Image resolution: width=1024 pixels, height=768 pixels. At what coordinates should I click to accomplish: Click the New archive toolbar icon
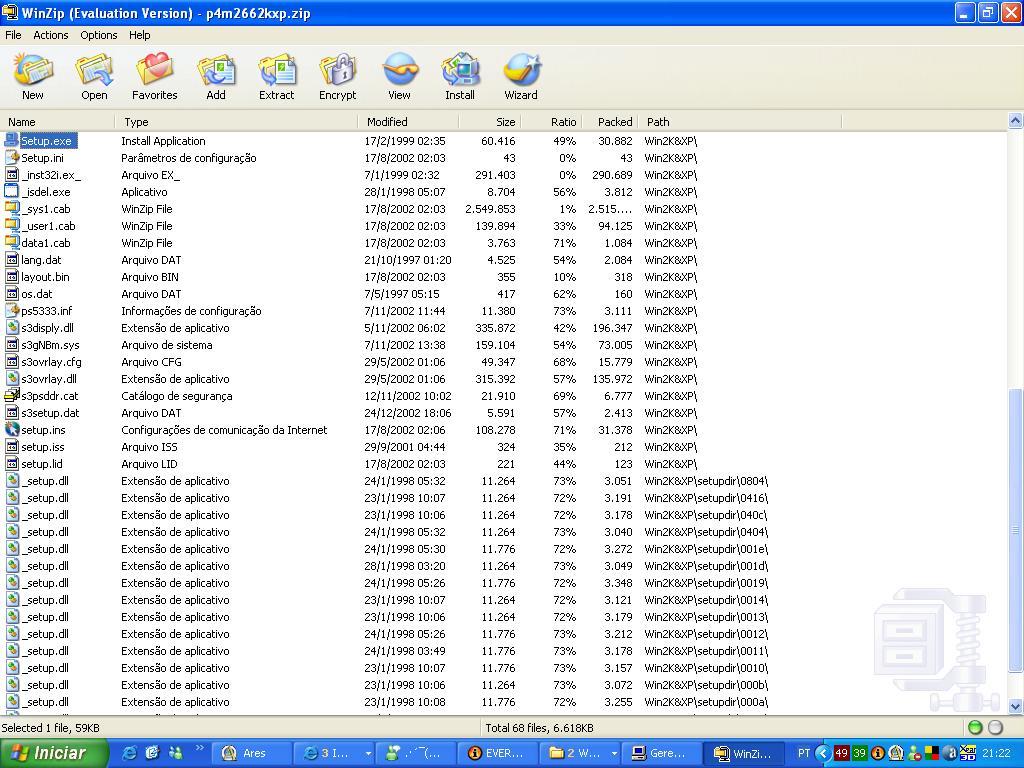pyautogui.click(x=33, y=77)
